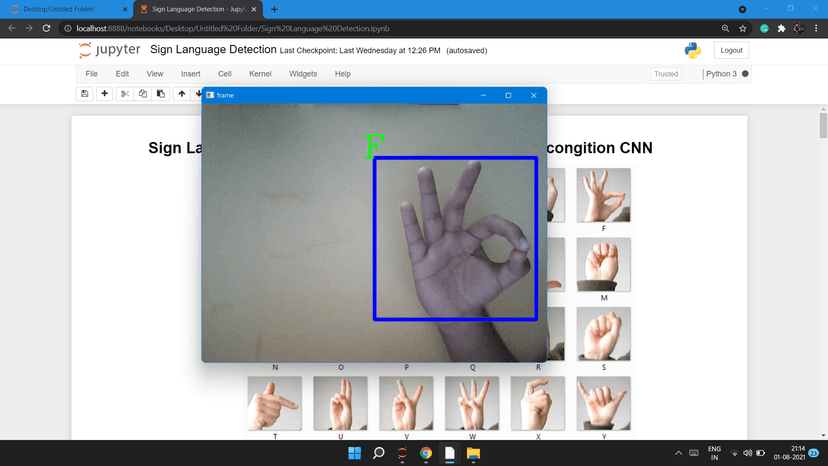This screenshot has height=466, width=828.
Task: Close the Desktop/Untitled Folder tab
Action: (125, 10)
